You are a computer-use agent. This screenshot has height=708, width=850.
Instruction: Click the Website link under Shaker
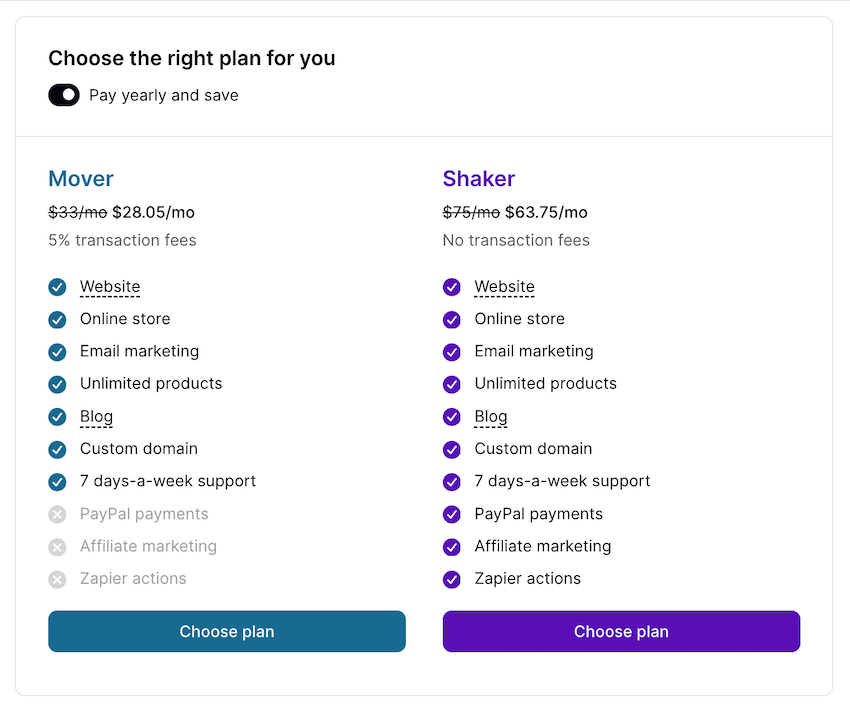[x=504, y=287]
